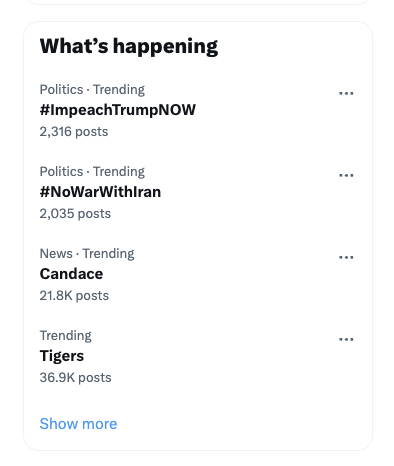This screenshot has width=394, height=466.
Task: Click the News · Trending label above Candace
Action: pos(87,254)
